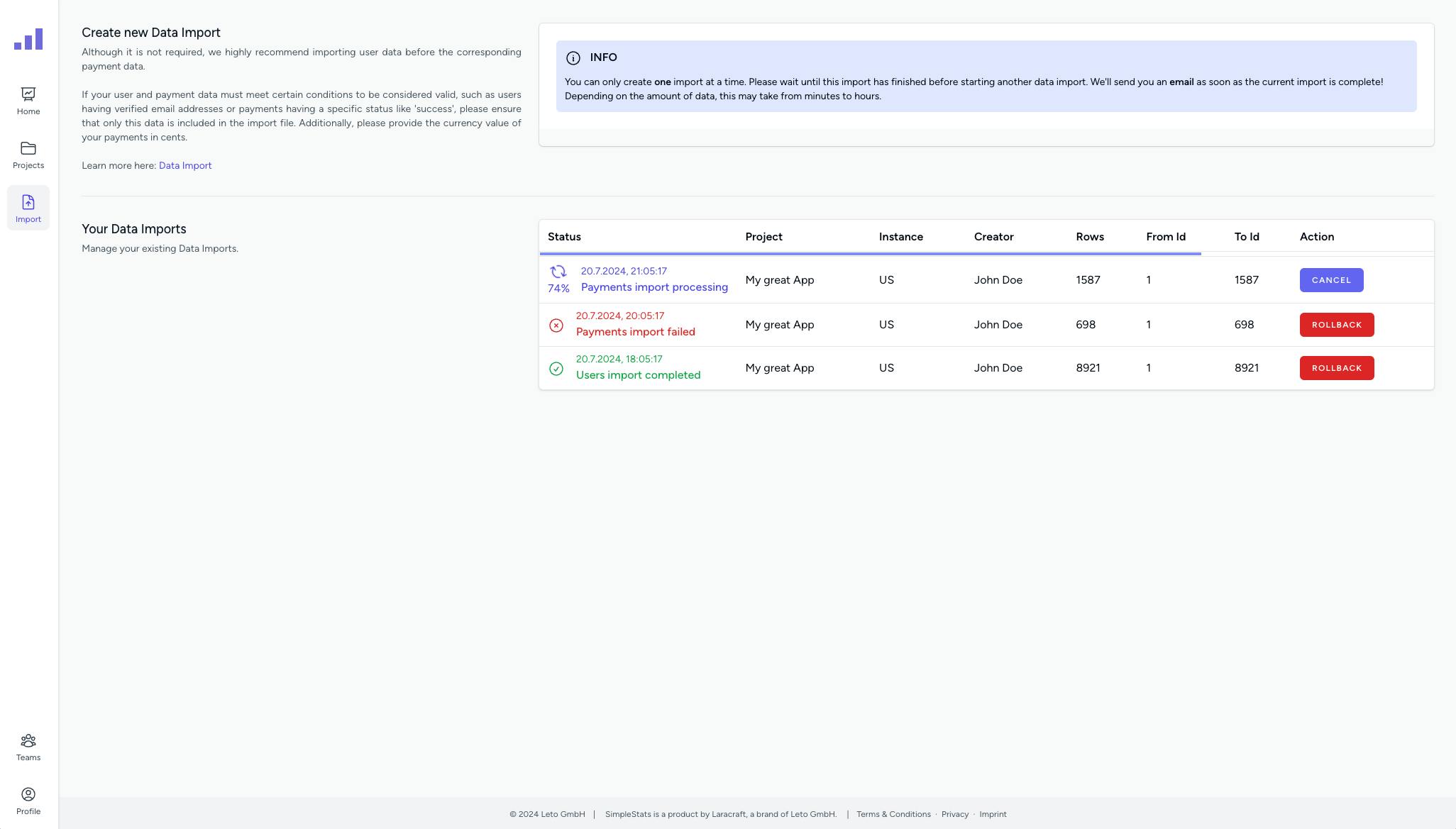Open Terms & Conditions footer link

point(893,814)
